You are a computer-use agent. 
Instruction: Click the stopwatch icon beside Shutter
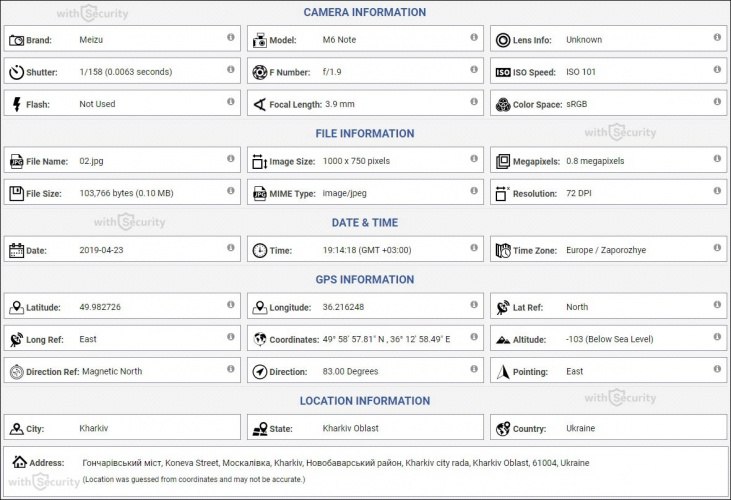click(16, 72)
